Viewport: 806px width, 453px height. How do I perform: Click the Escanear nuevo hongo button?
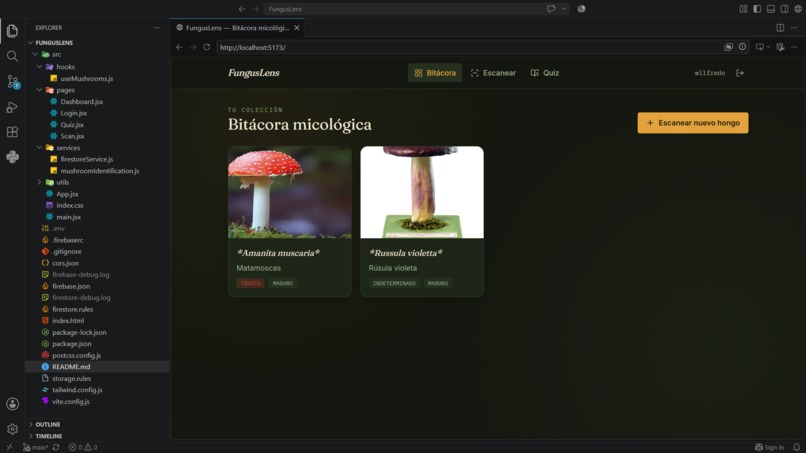coord(693,123)
